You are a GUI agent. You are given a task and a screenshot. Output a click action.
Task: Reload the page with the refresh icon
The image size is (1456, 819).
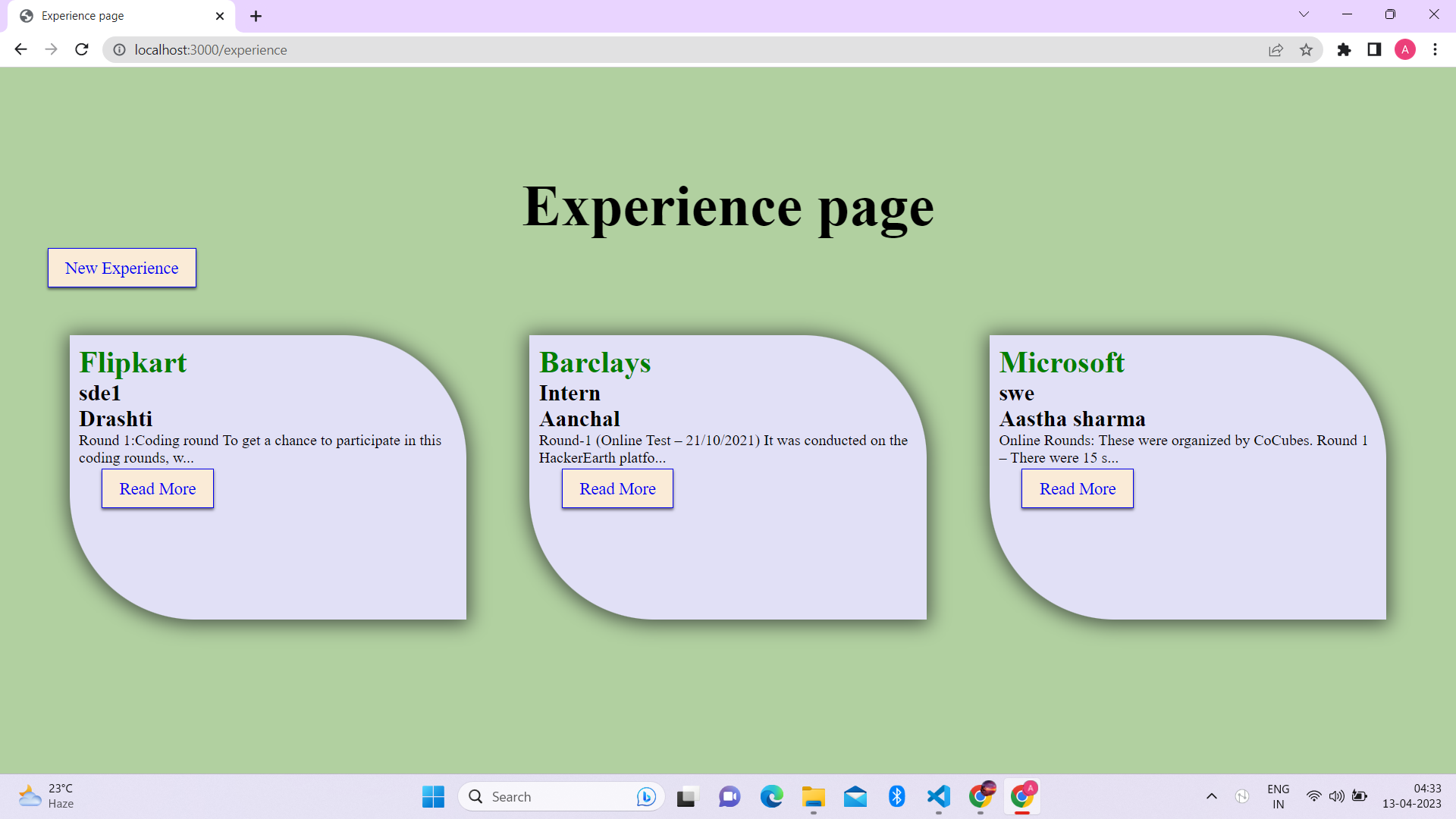pyautogui.click(x=82, y=50)
